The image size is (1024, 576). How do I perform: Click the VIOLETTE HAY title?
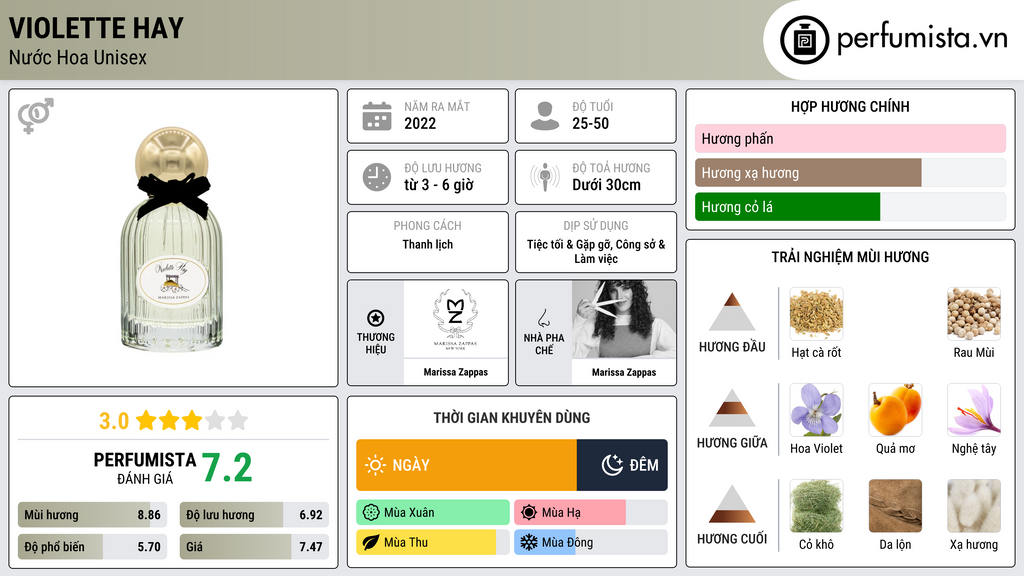click(x=96, y=28)
